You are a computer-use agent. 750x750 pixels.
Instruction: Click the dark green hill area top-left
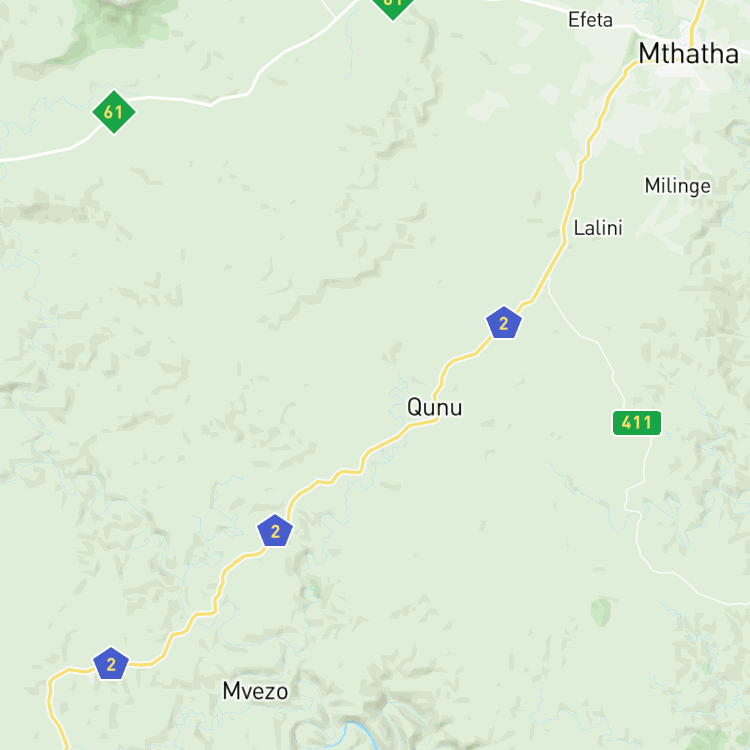pos(122,24)
